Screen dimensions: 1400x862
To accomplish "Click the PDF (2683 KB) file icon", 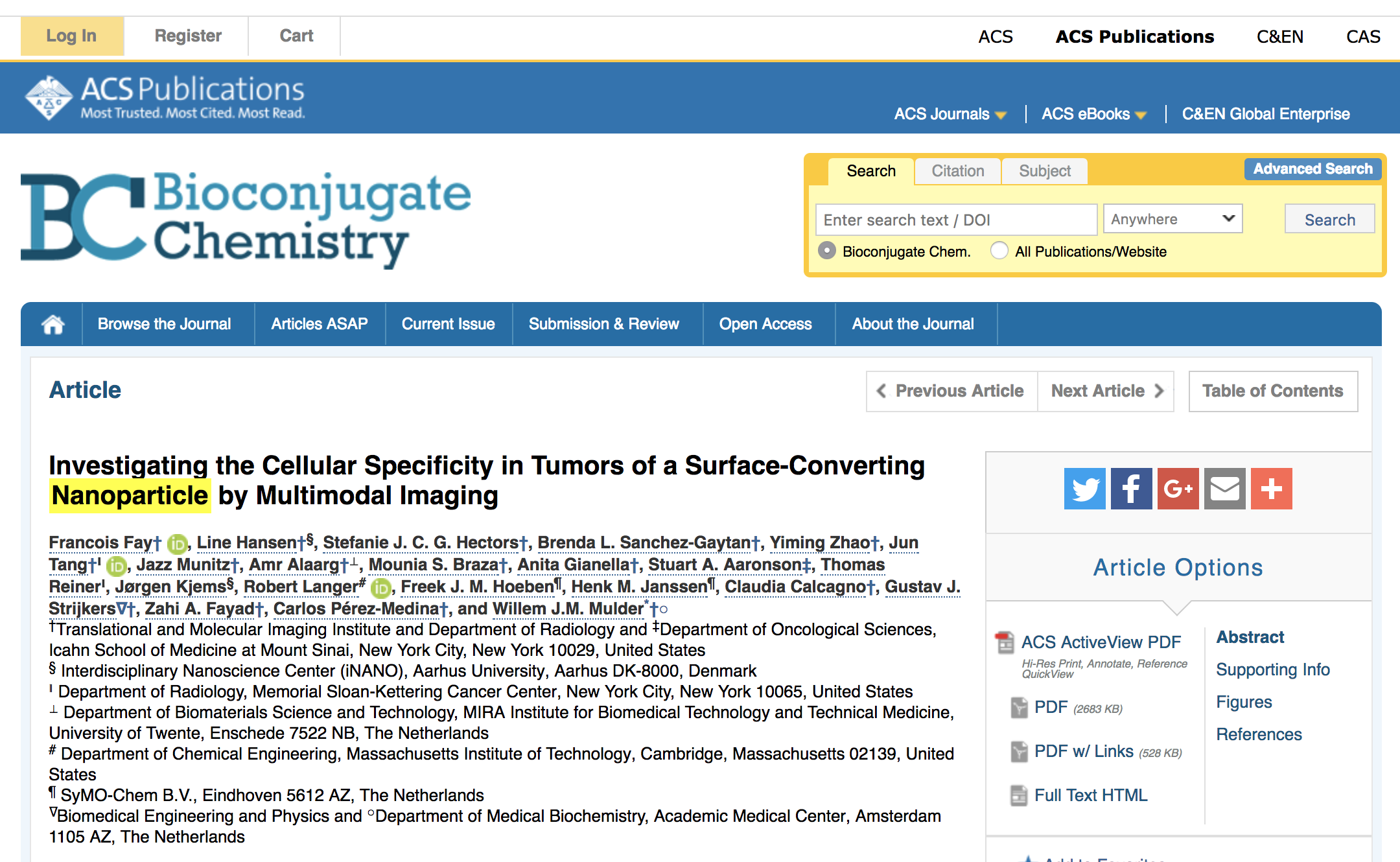I will [x=1019, y=707].
